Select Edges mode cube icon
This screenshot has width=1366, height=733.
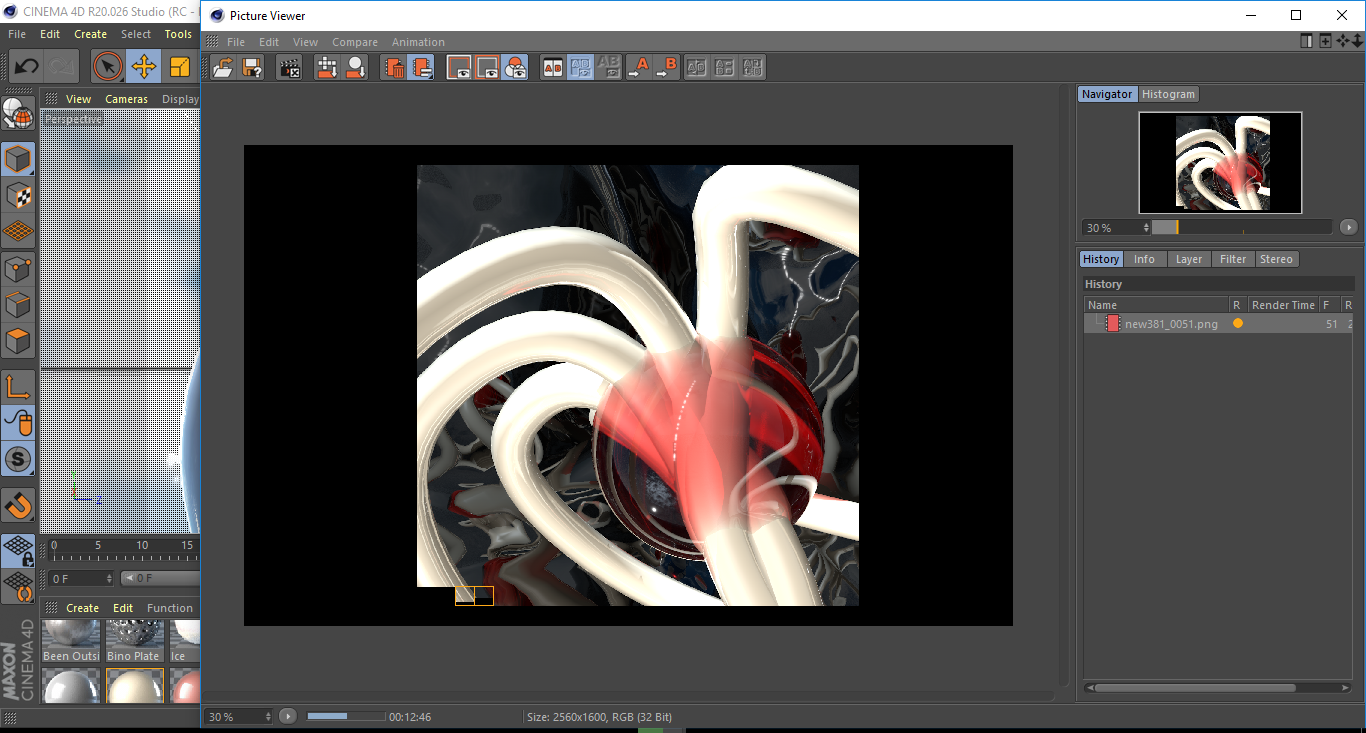click(x=18, y=304)
